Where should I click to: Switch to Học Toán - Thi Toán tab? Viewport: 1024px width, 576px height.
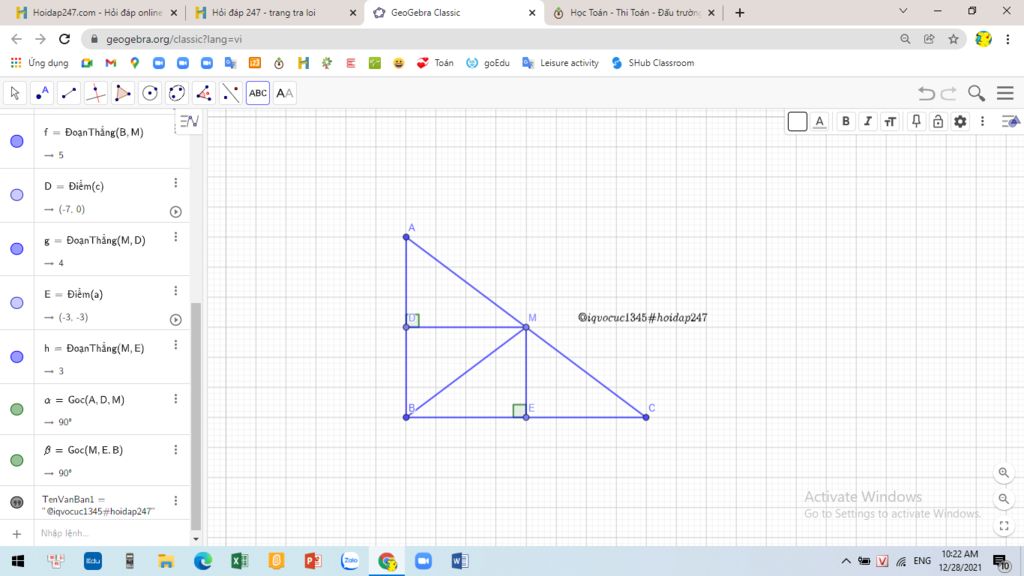tap(633, 12)
